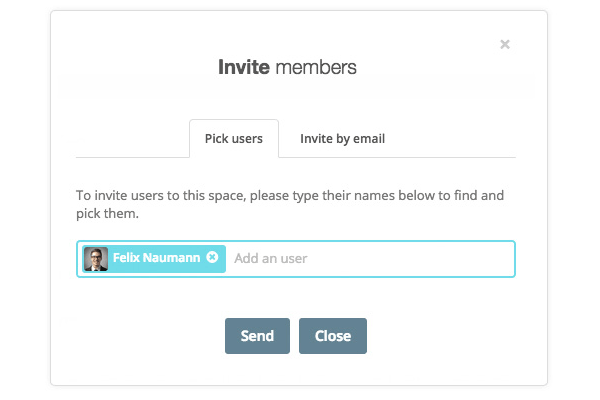Click the empty right end of the user picker
This screenshot has width=600, height=400.
click(x=470, y=258)
